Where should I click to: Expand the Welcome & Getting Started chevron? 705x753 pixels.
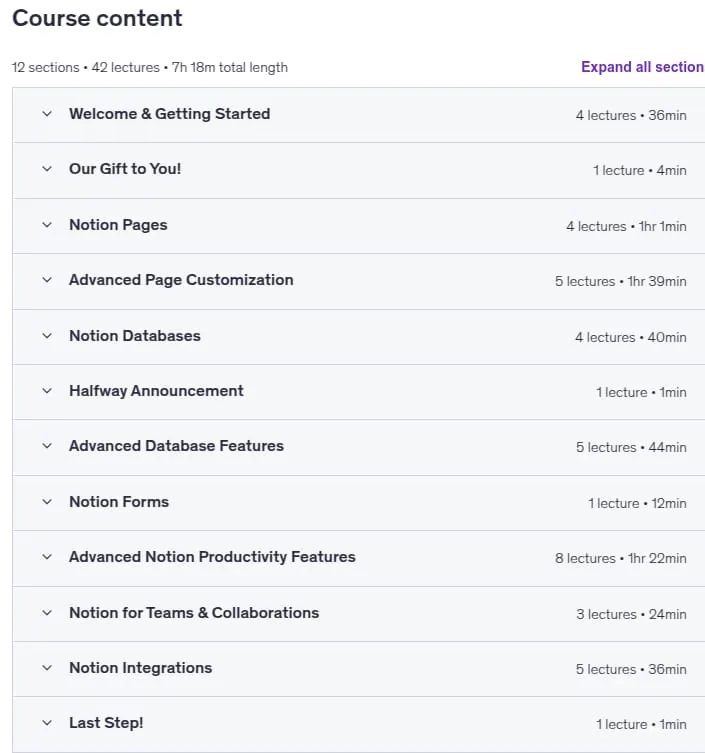(47, 114)
